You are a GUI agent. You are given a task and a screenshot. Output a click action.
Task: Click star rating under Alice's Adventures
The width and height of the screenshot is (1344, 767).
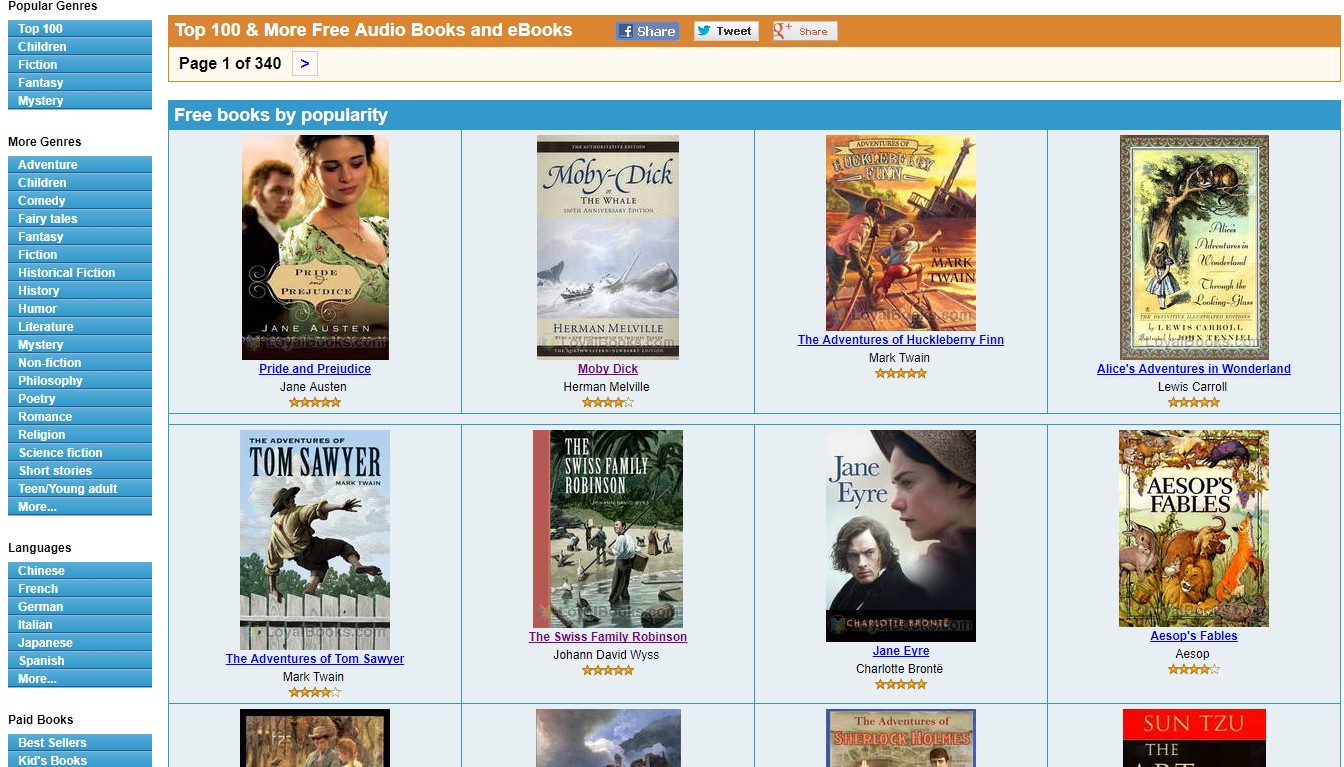[1194, 402]
